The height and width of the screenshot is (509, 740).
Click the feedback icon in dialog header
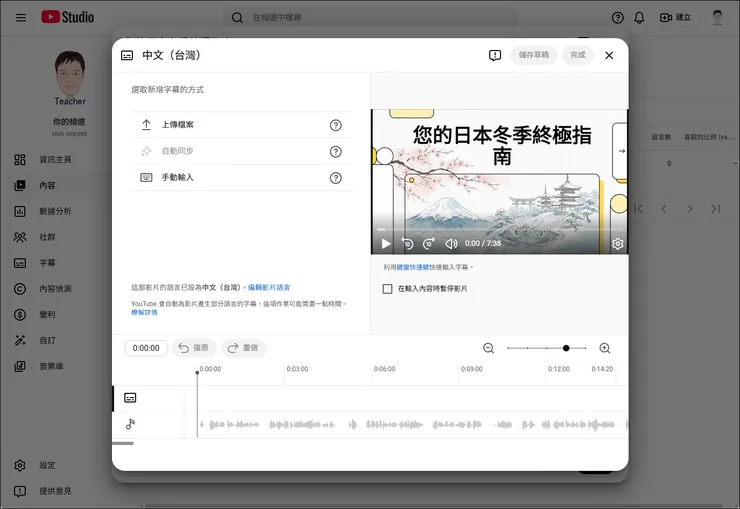(x=495, y=56)
